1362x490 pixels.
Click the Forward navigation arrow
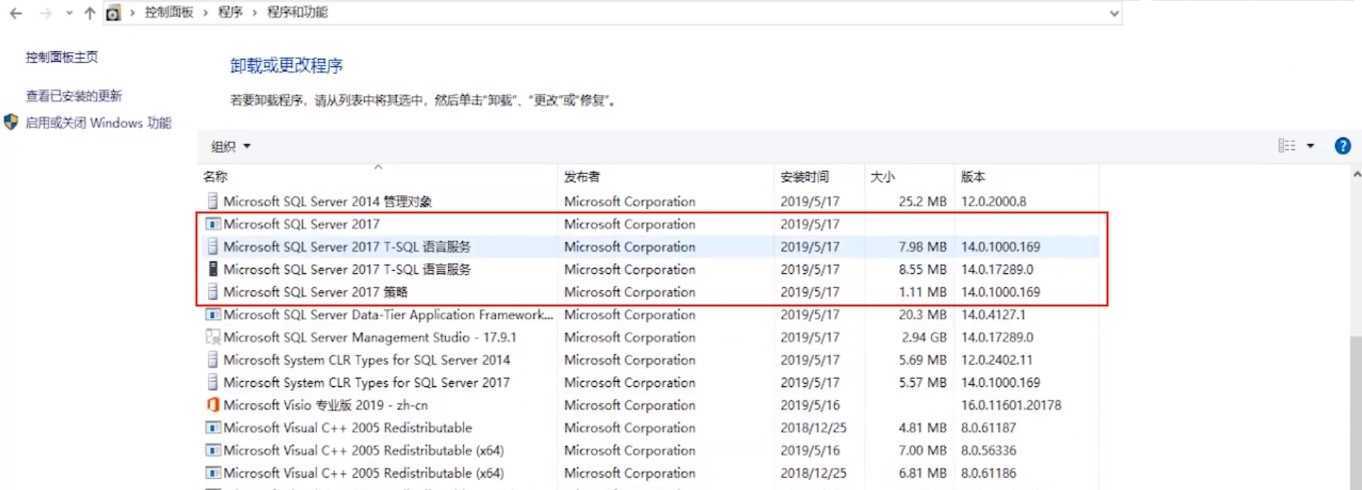click(x=45, y=14)
